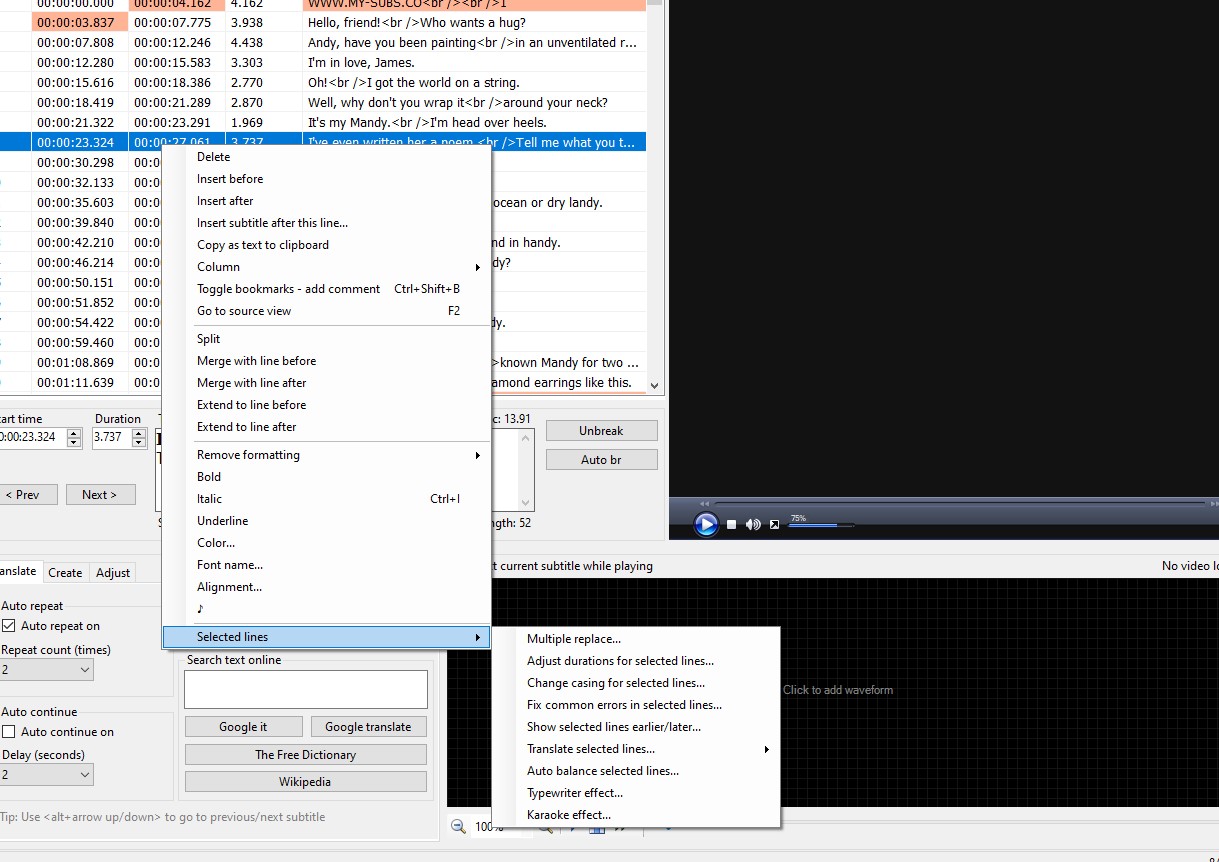Toggle fullscreen video mode
The height and width of the screenshot is (862, 1219).
[x=773, y=524]
